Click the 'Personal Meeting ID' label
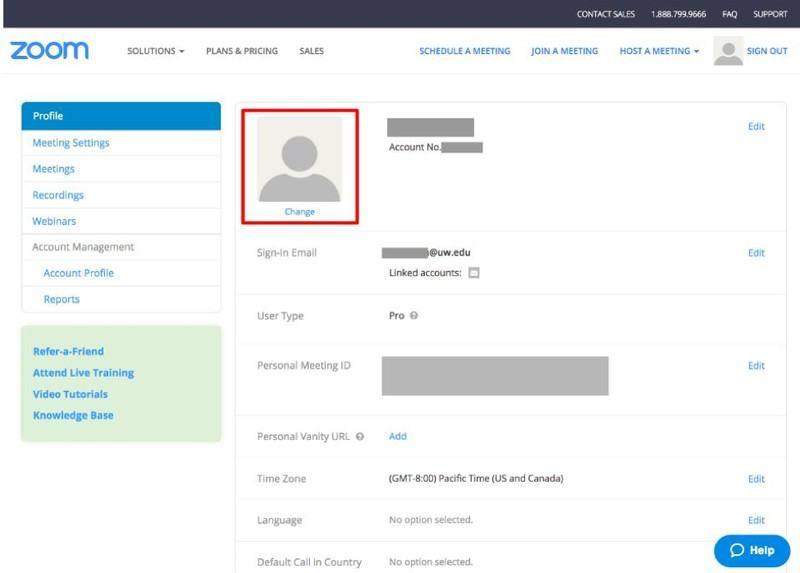The image size is (800, 573). (304, 366)
